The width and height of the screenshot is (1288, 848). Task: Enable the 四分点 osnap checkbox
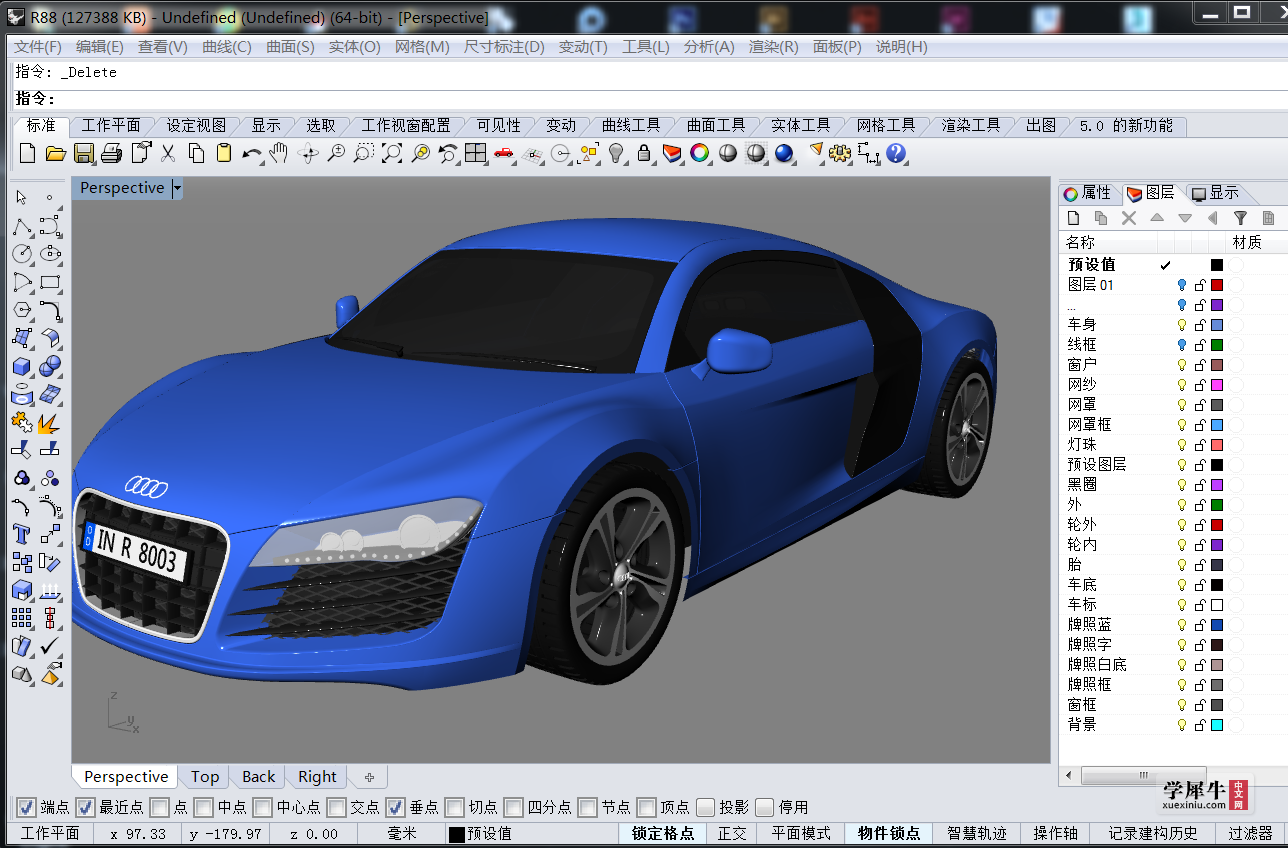click(514, 807)
